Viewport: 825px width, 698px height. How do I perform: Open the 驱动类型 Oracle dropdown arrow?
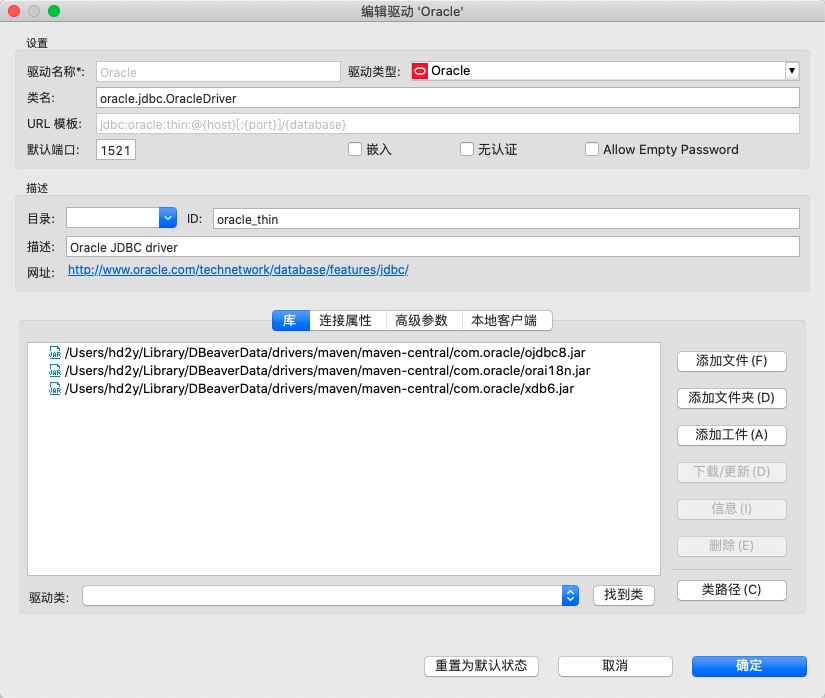[x=791, y=71]
